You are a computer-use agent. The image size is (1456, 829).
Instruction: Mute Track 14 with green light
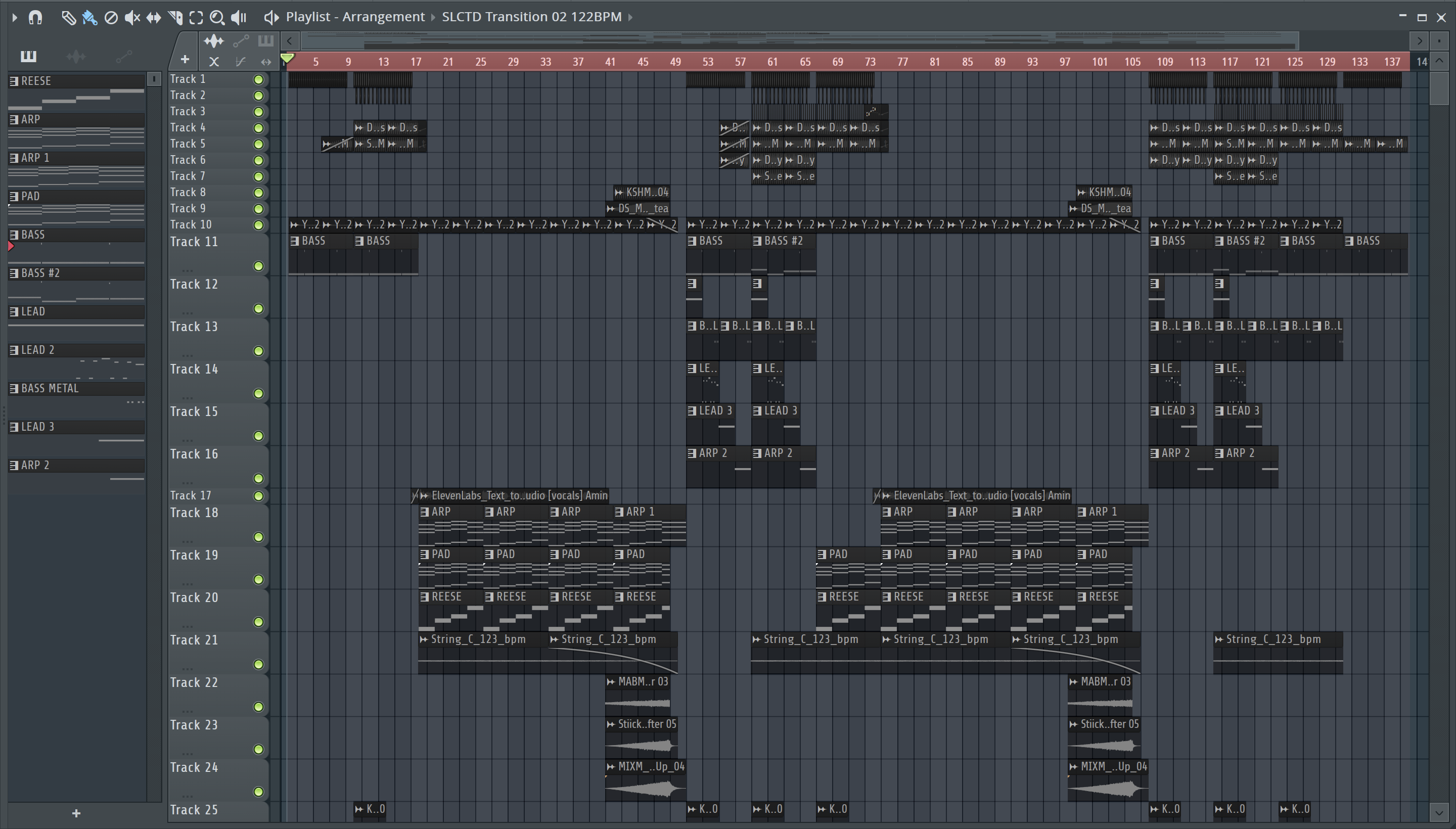pos(258,393)
